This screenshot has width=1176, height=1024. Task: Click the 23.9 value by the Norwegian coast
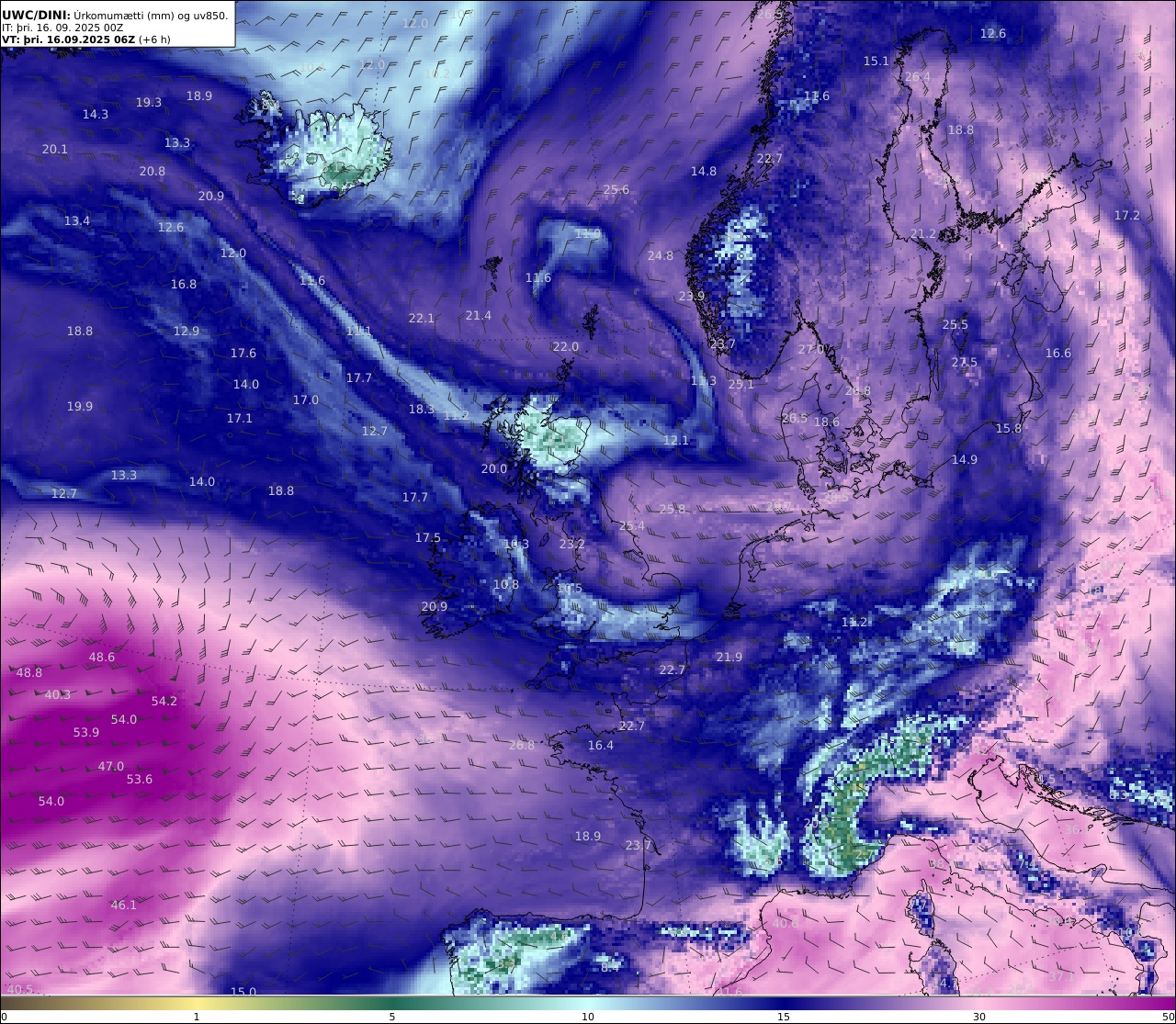(x=692, y=296)
